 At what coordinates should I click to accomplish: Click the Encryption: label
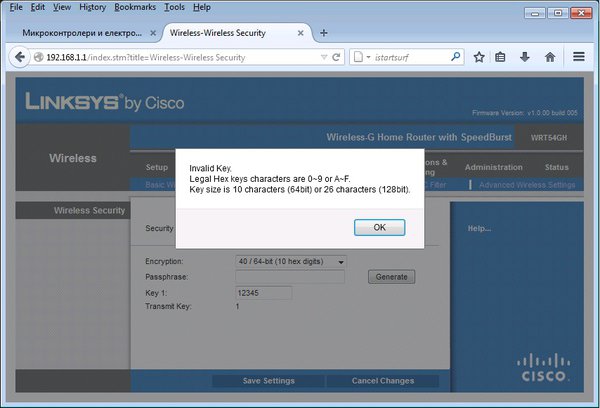(164, 261)
